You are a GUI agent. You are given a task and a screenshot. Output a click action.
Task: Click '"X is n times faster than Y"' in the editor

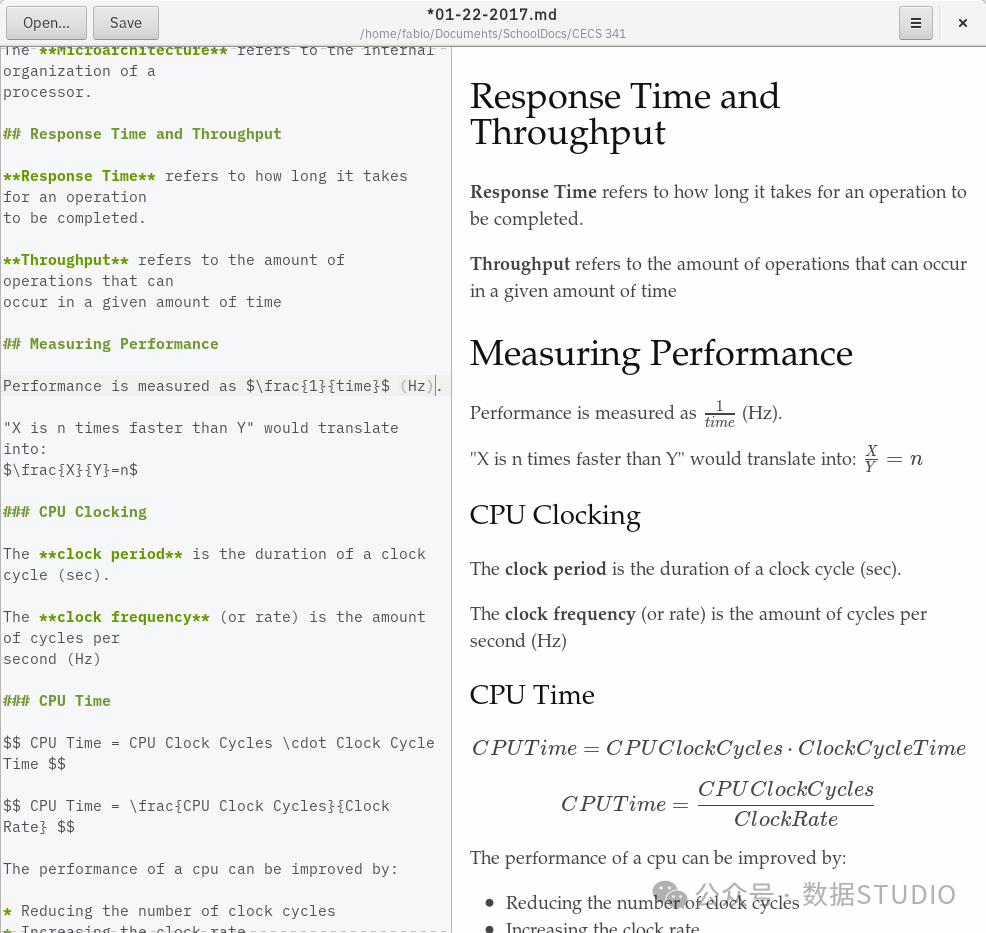tap(129, 428)
